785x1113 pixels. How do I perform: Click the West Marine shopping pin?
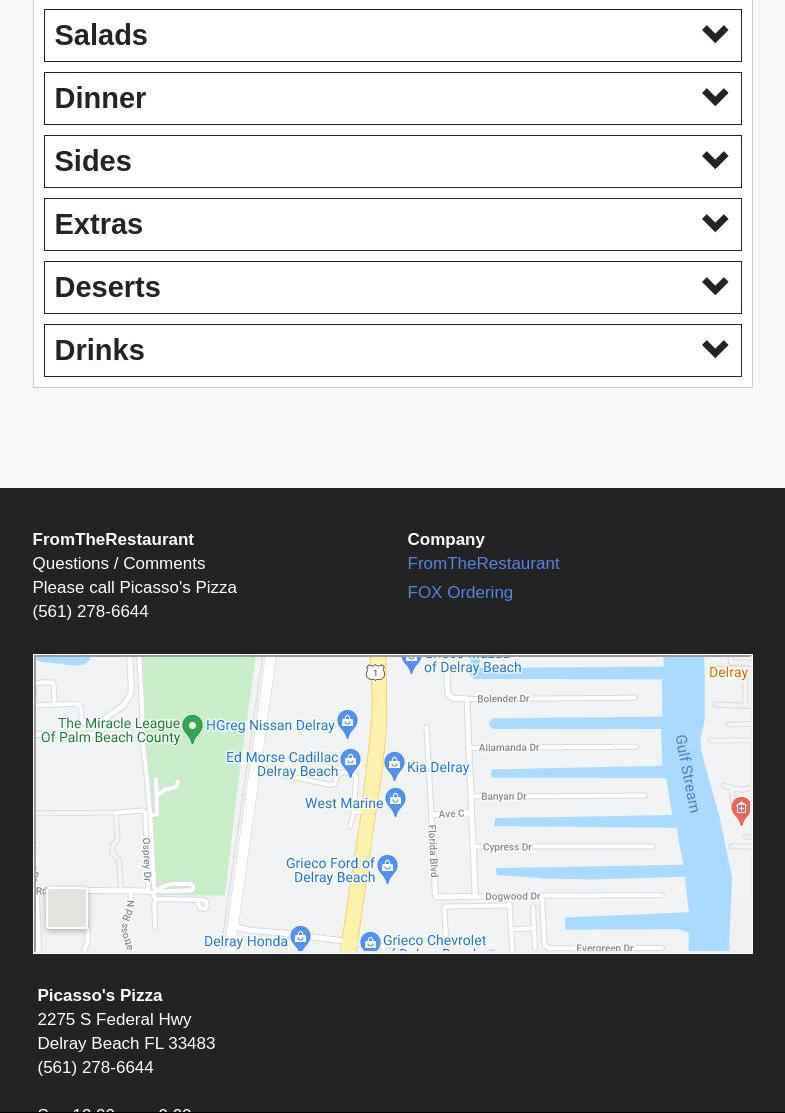click(395, 800)
